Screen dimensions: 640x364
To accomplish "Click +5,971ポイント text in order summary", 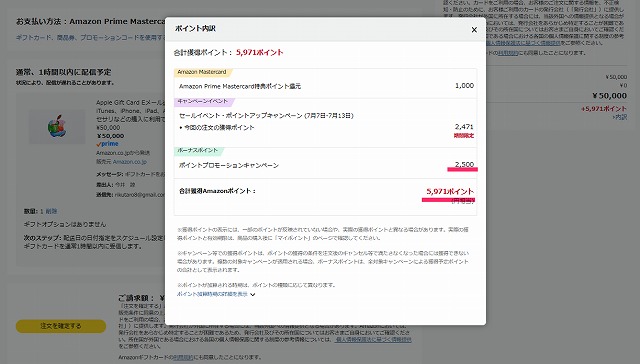I will [604, 109].
